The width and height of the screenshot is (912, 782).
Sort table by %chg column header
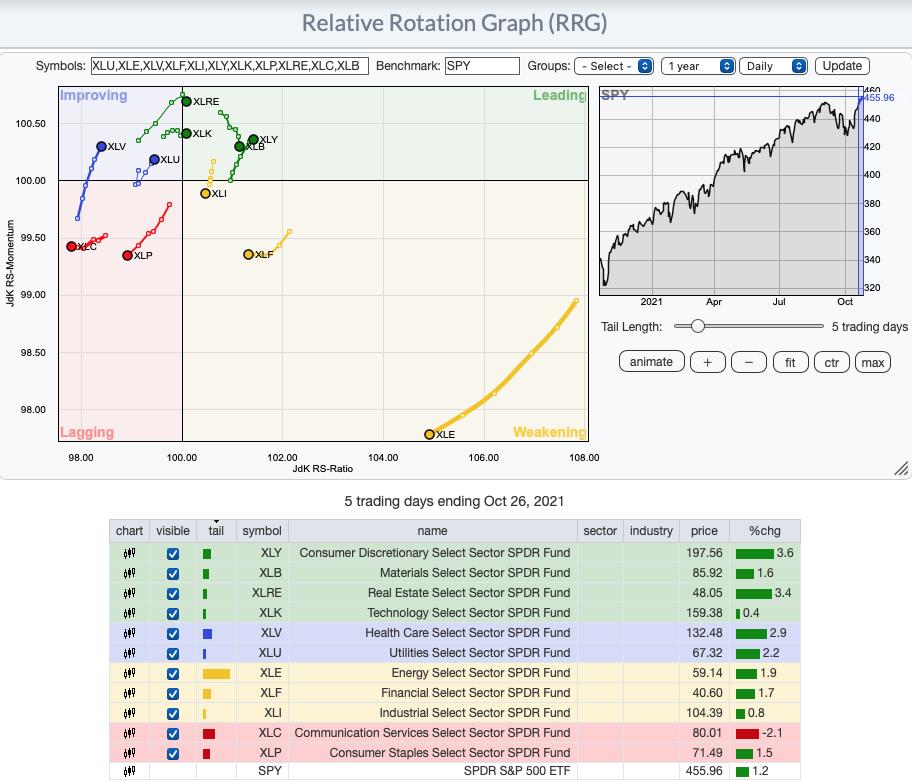(x=765, y=531)
